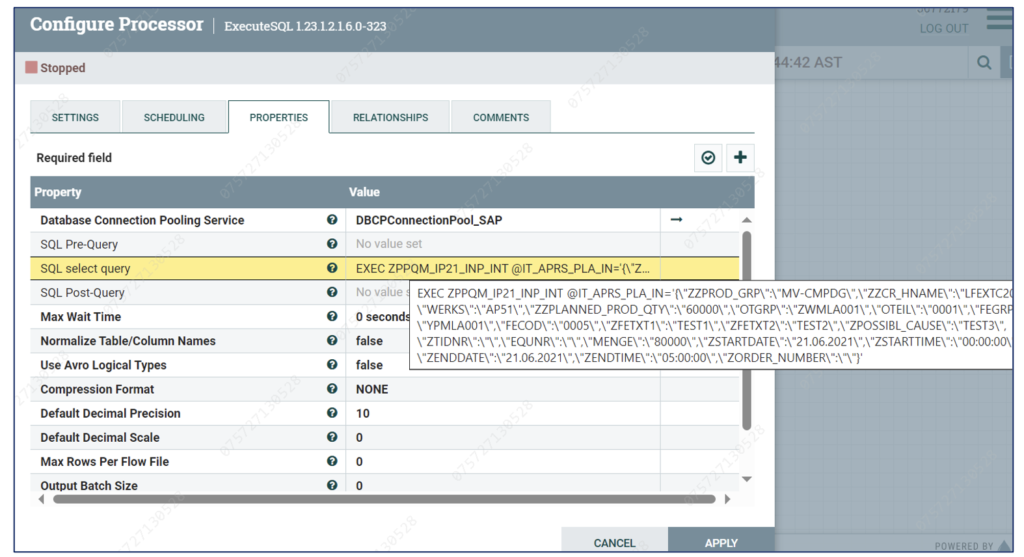Select the Max Wait Time property name
Viewport: 1024px width, 557px height.
pos(80,317)
